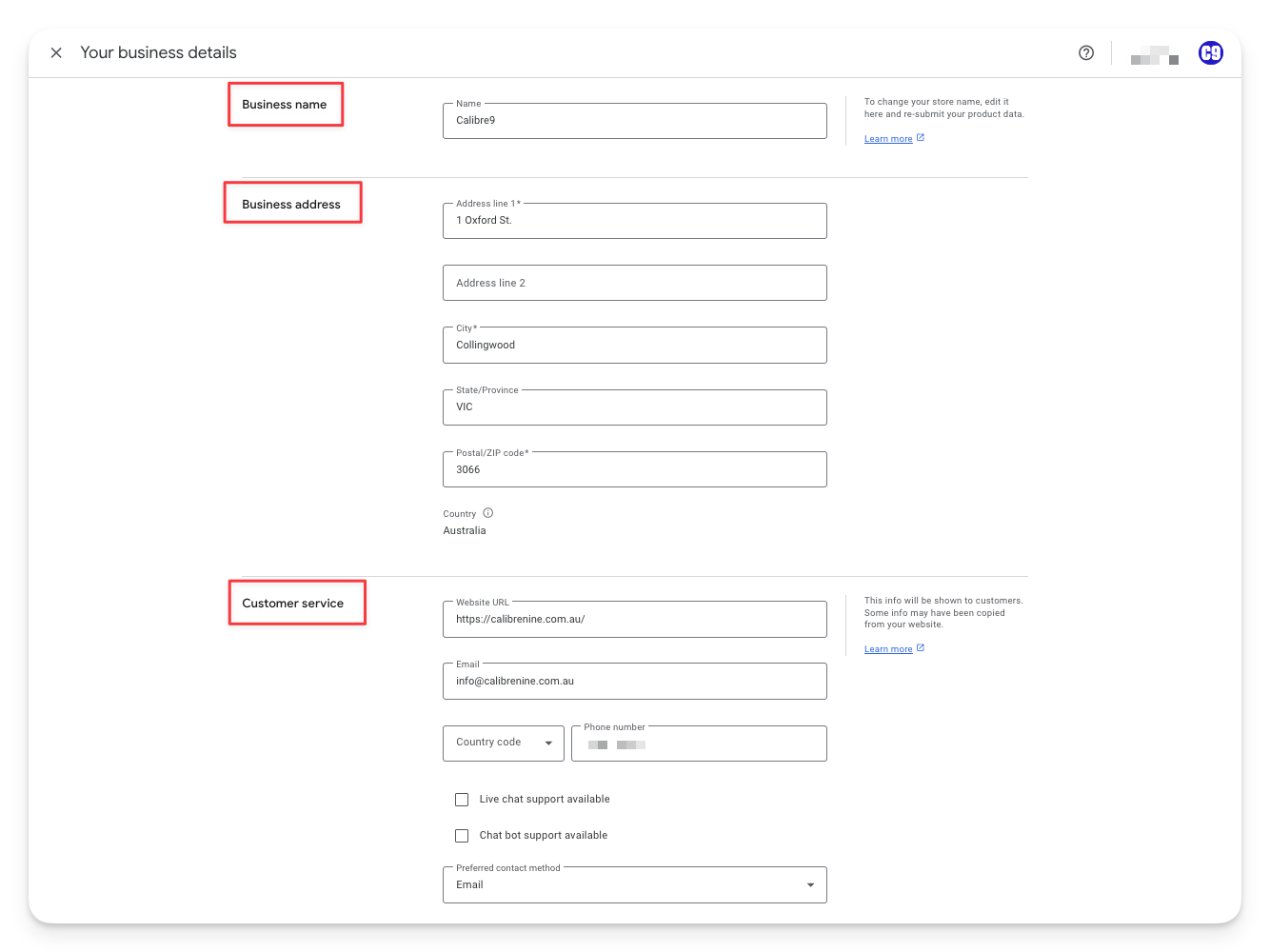This screenshot has width=1270, height=952.
Task: Edit the Address line 1 field
Action: 634,221
